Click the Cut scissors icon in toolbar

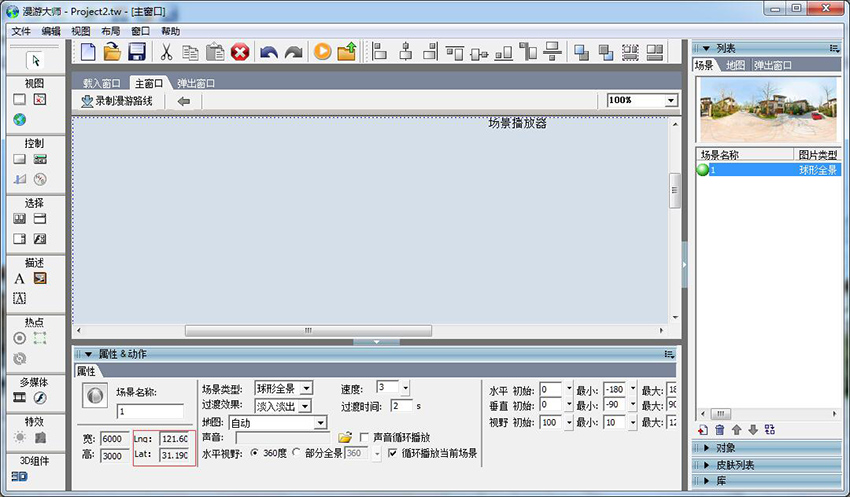pyautogui.click(x=166, y=52)
